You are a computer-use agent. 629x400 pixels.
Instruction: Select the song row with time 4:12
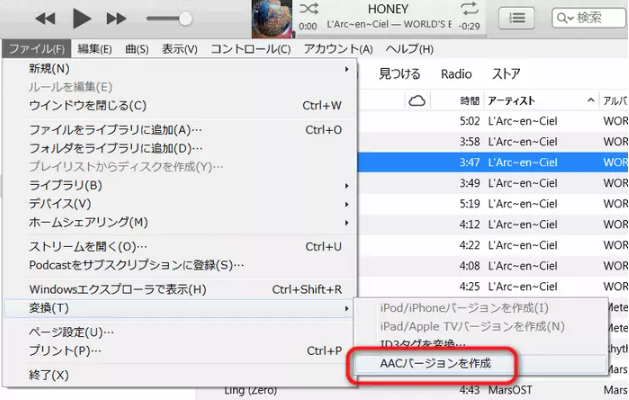pos(493,225)
